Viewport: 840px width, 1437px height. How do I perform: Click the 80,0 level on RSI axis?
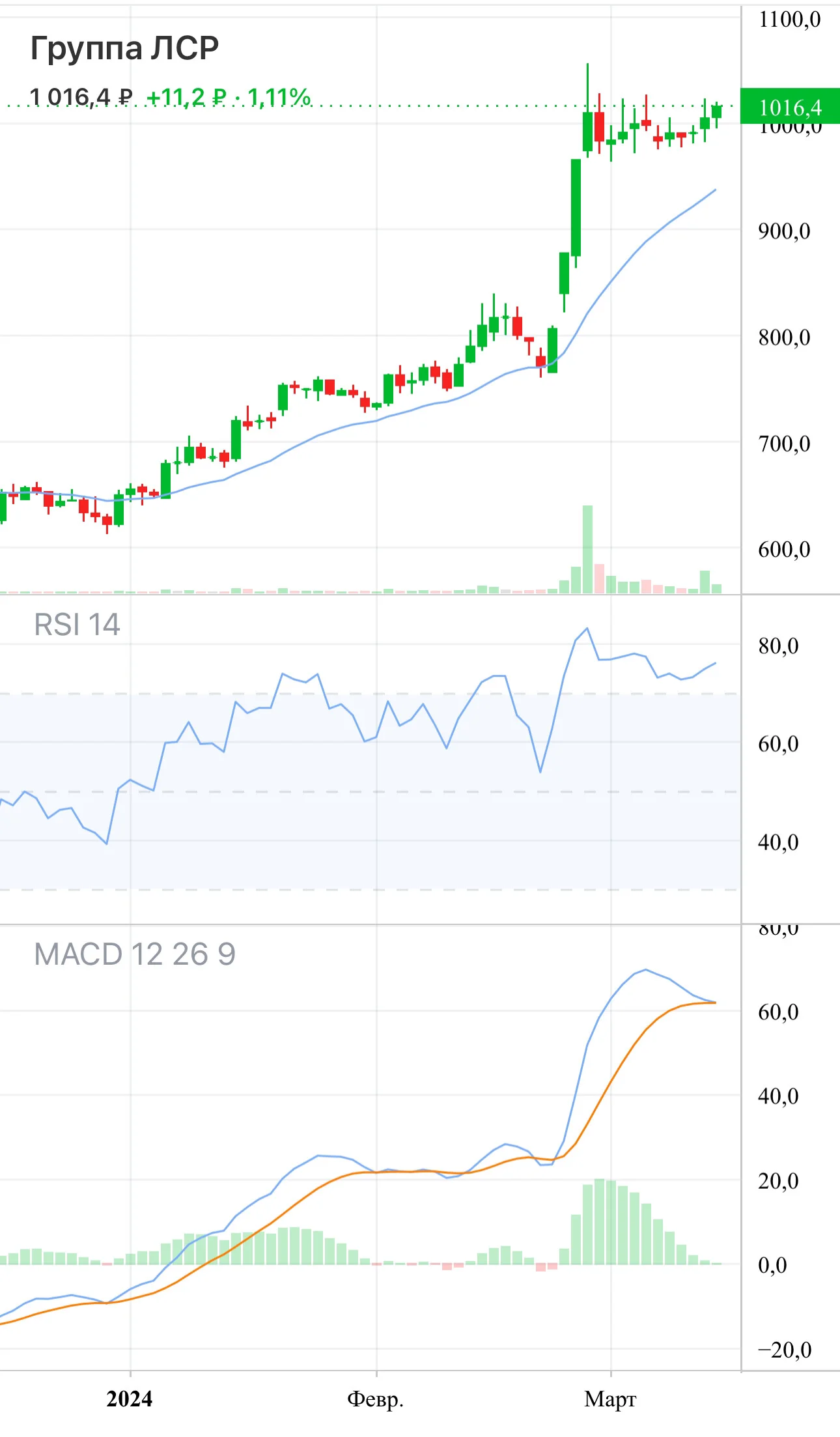click(x=778, y=646)
